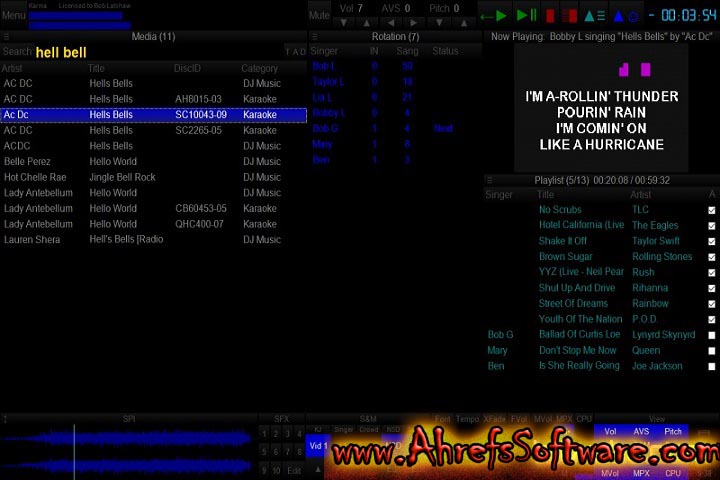Image resolution: width=720 pixels, height=480 pixels.
Task: Toggle the A search filter
Action: (x=295, y=52)
